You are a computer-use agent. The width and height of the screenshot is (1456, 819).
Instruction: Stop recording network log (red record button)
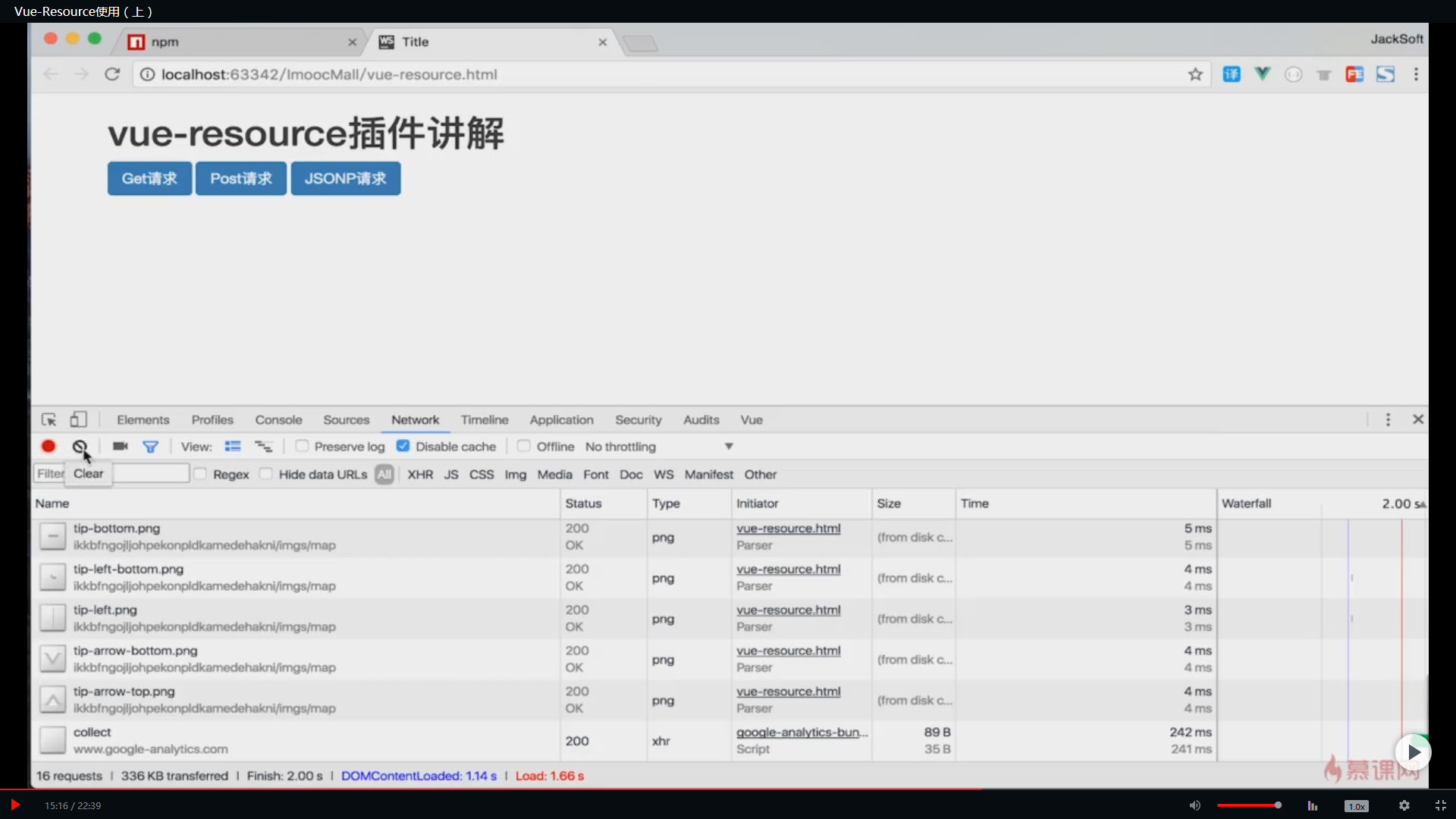[48, 447]
